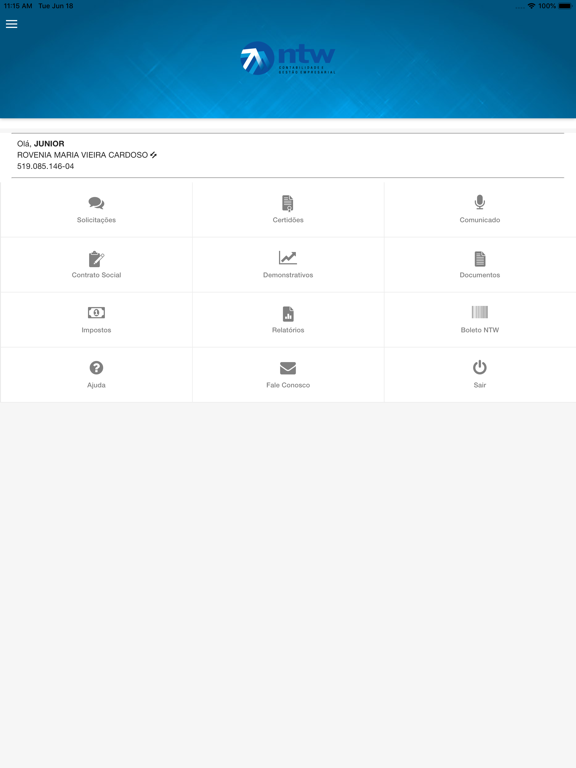Select the Impostos label
The width and height of the screenshot is (576, 768).
tap(96, 330)
